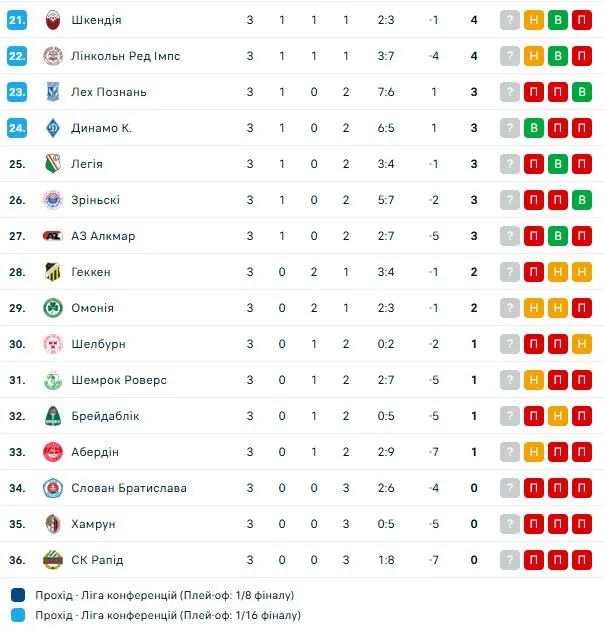Image resolution: width=605 pixels, height=631 pixels.
Task: Click the Хамрун team logo
Action: (53, 524)
